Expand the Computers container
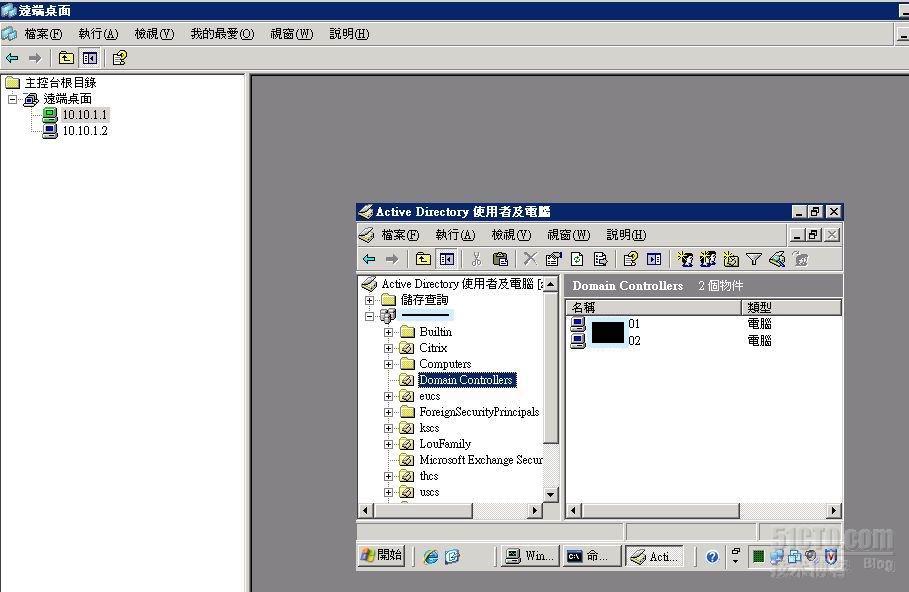This screenshot has width=909, height=592. click(388, 364)
